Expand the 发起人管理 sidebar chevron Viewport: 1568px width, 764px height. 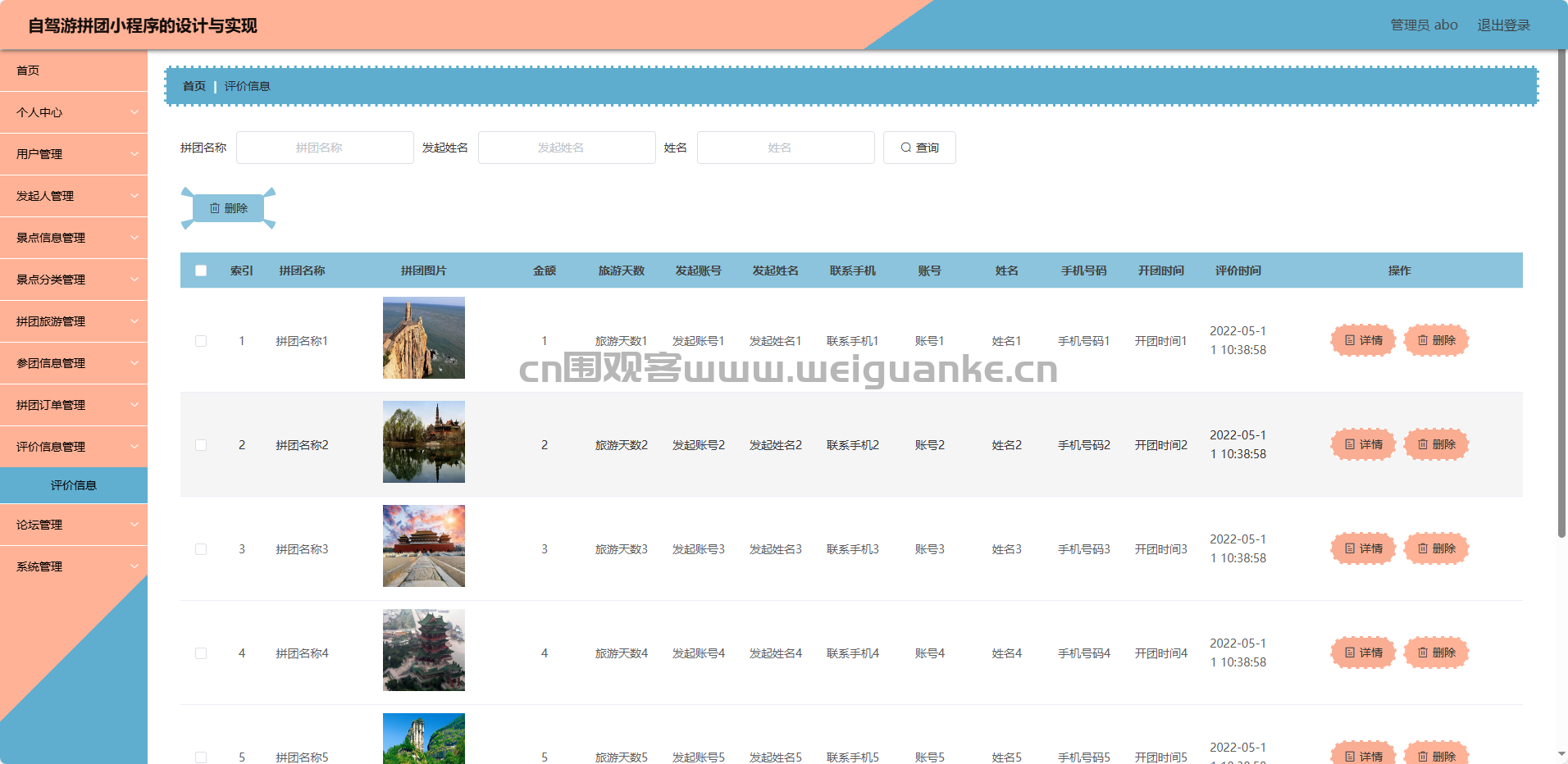pyautogui.click(x=134, y=196)
